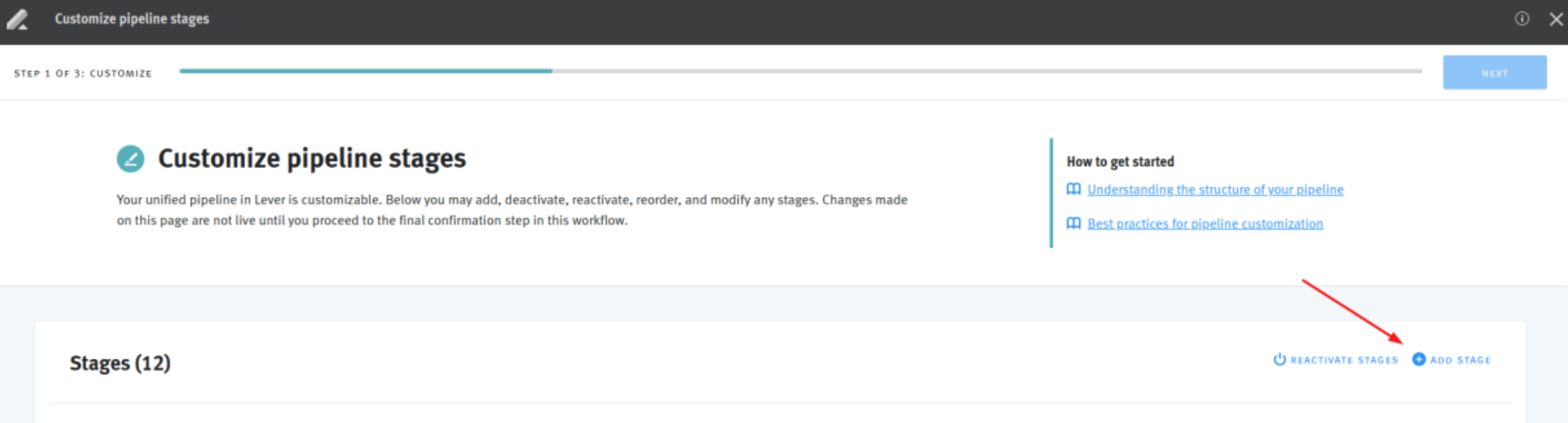Viewport: 1568px width, 423px height.
Task: Open the info icon in the top right
Action: (x=1523, y=19)
